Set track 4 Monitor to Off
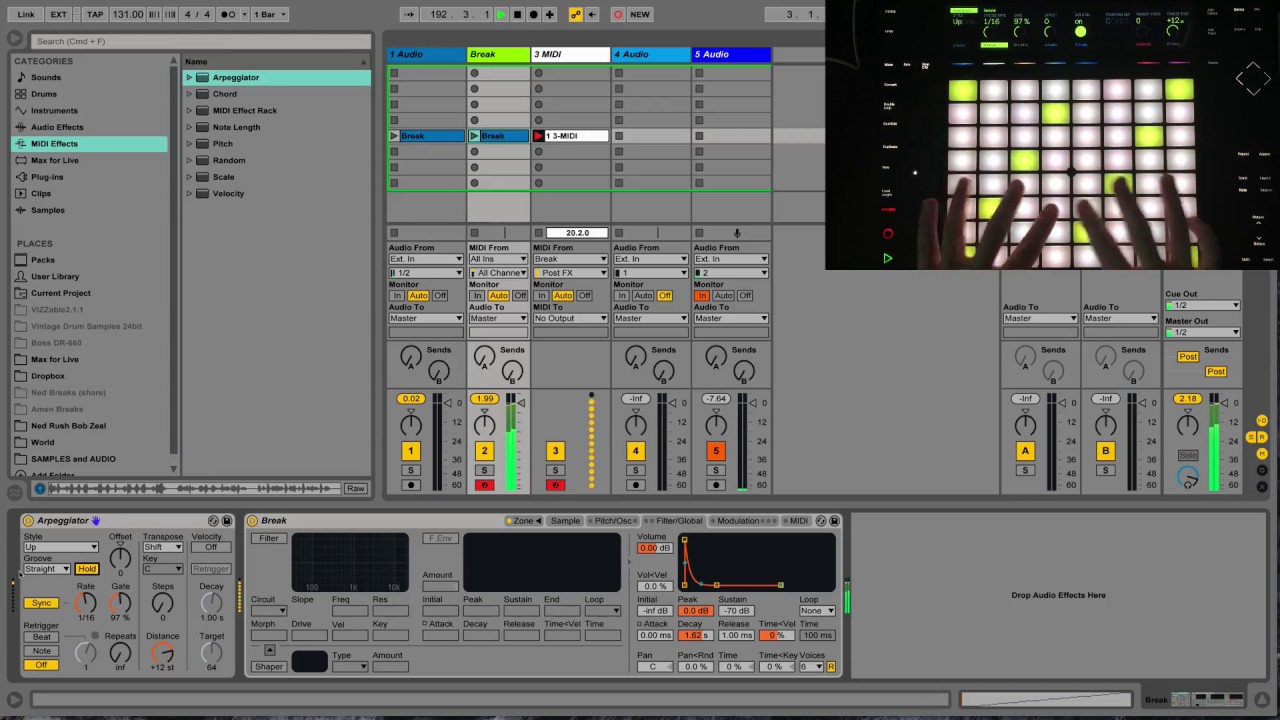The height and width of the screenshot is (720, 1280). (664, 296)
